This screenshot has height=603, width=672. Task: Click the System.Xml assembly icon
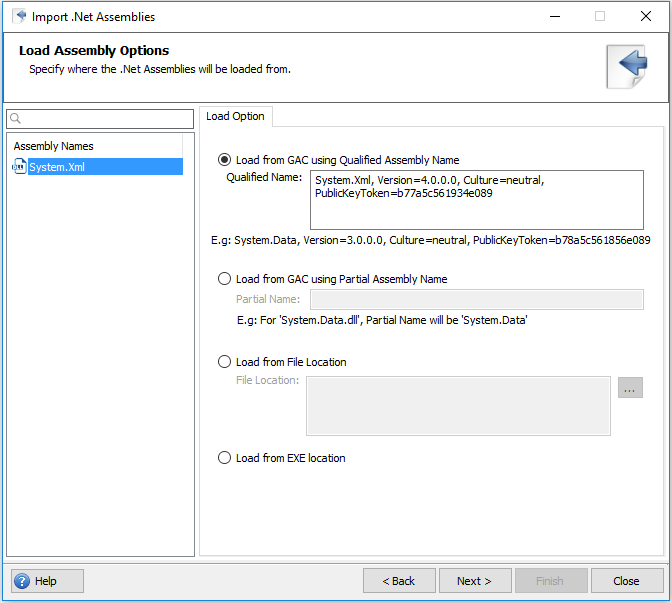point(19,167)
